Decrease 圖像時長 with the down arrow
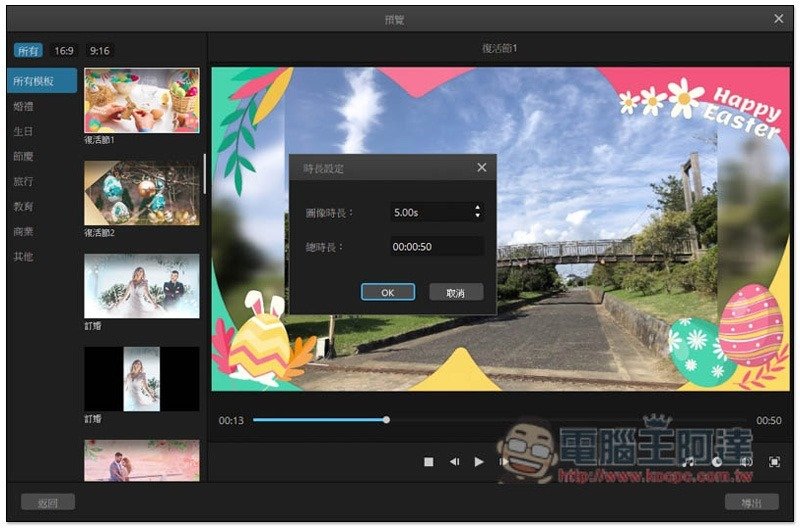 point(477,216)
